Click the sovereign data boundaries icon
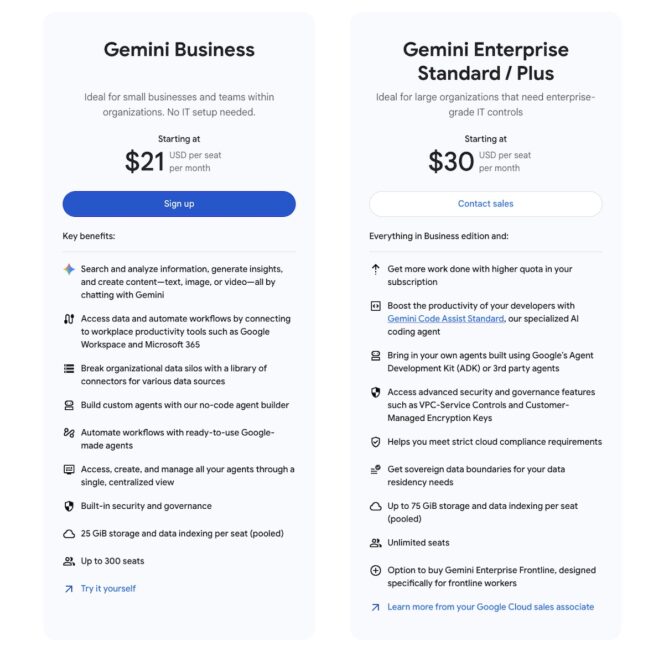664x652 pixels. pyautogui.click(x=376, y=469)
